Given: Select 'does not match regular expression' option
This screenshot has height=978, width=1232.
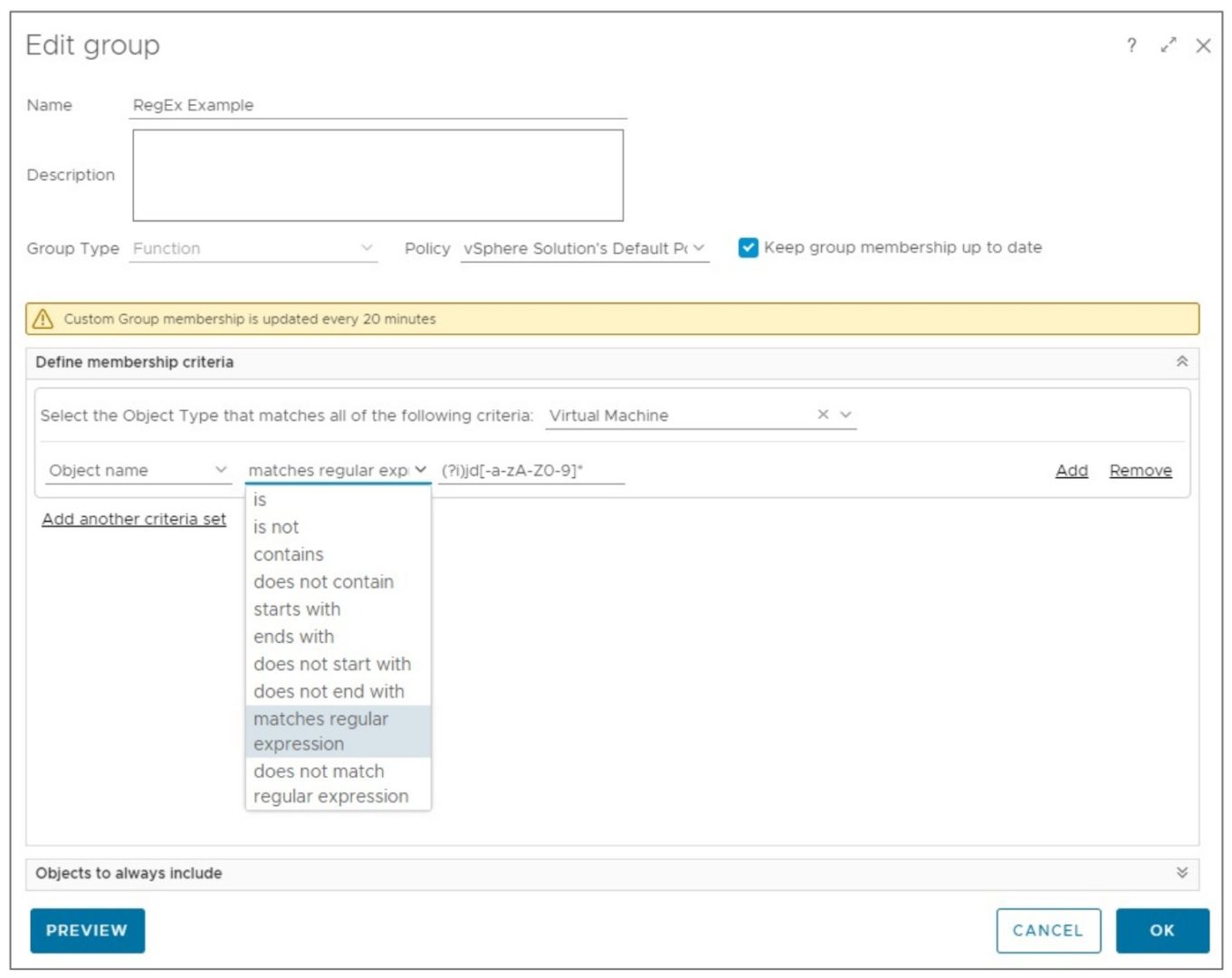Looking at the screenshot, I should 330,784.
